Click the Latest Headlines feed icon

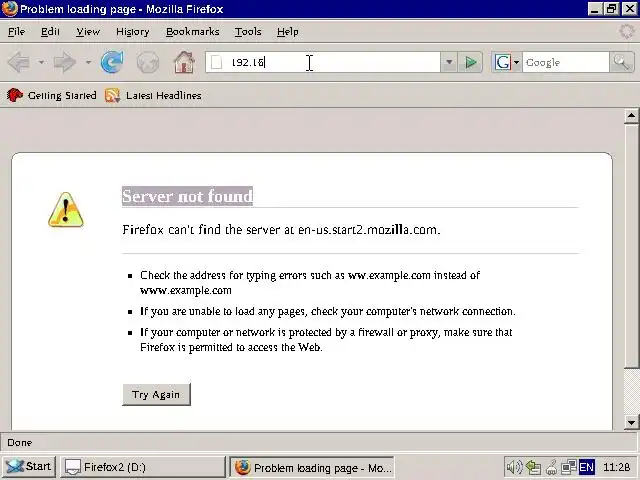[112, 96]
